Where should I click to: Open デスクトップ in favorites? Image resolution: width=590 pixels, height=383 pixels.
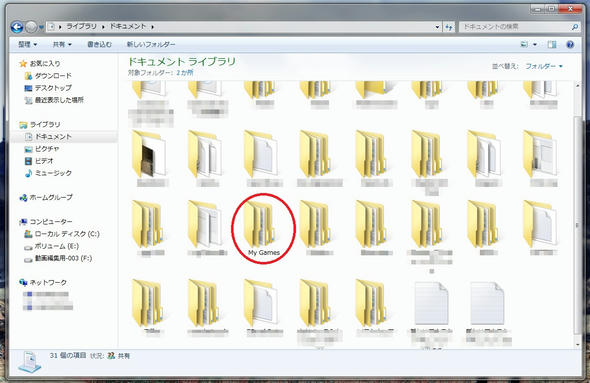click(x=53, y=88)
